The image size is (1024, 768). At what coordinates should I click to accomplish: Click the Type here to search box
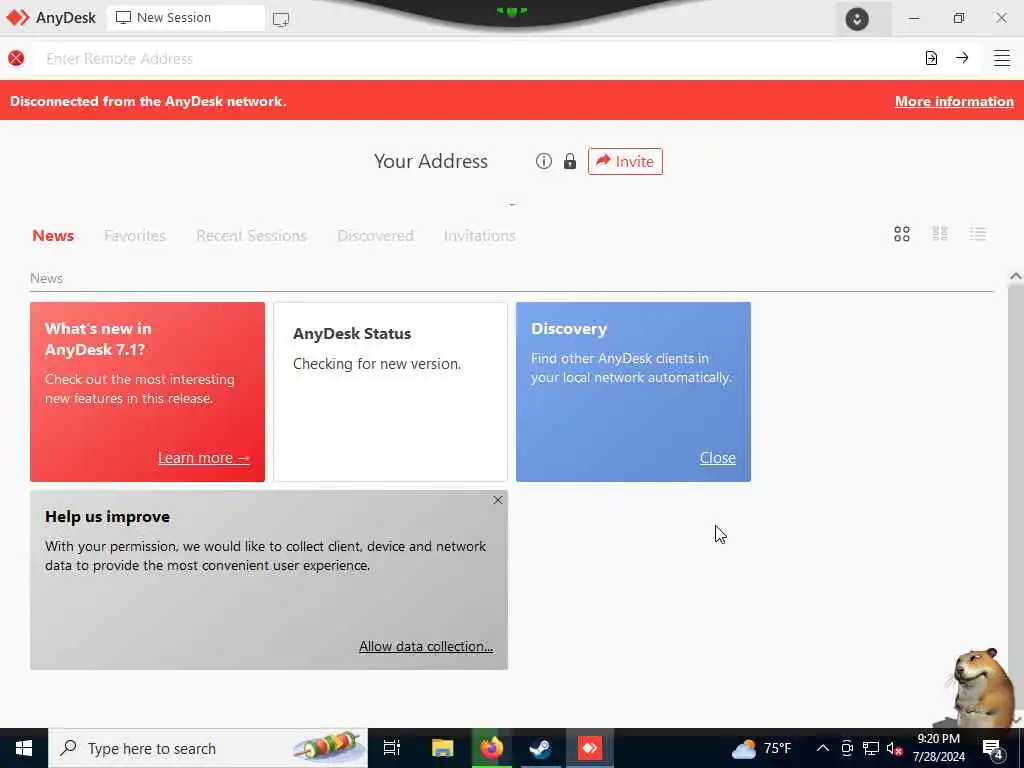point(208,748)
